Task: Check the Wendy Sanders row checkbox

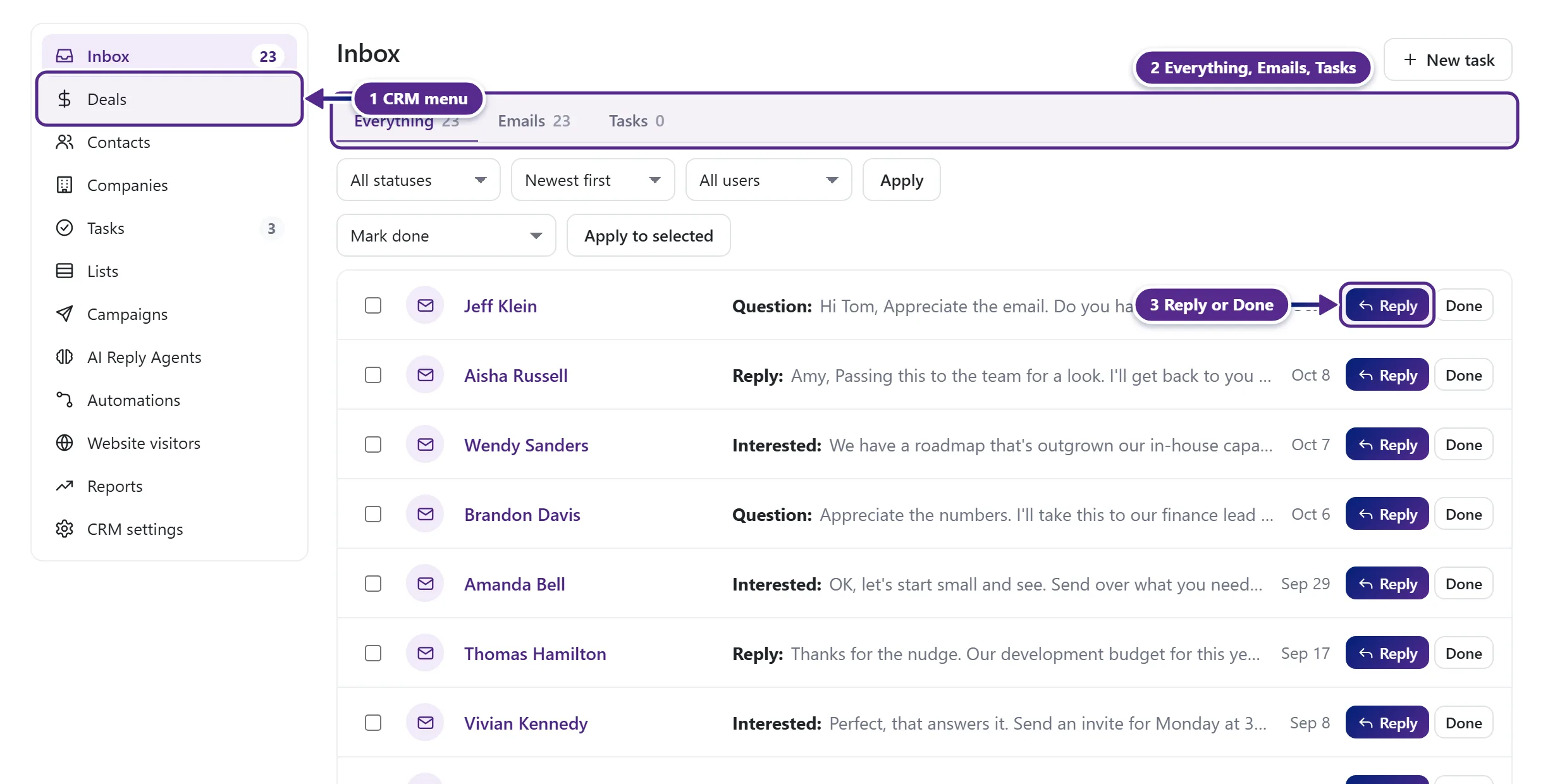Action: [373, 444]
